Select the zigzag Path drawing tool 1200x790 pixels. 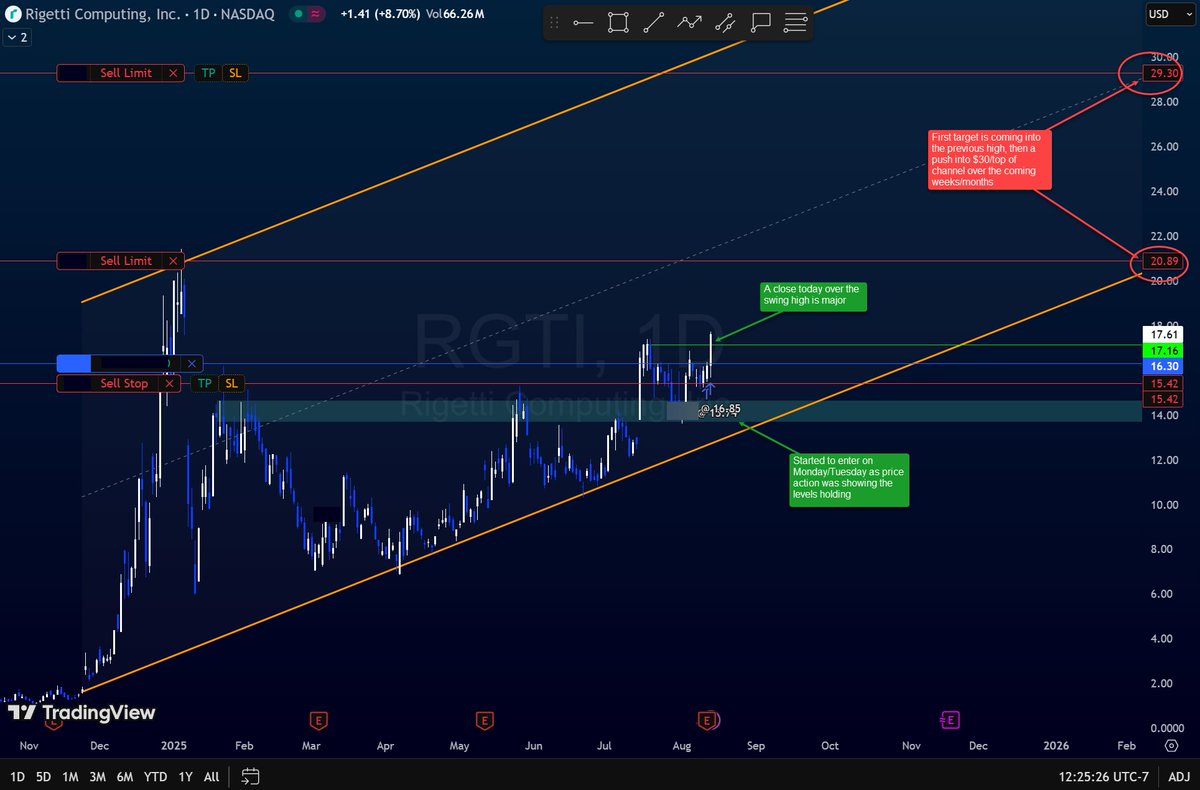[690, 22]
